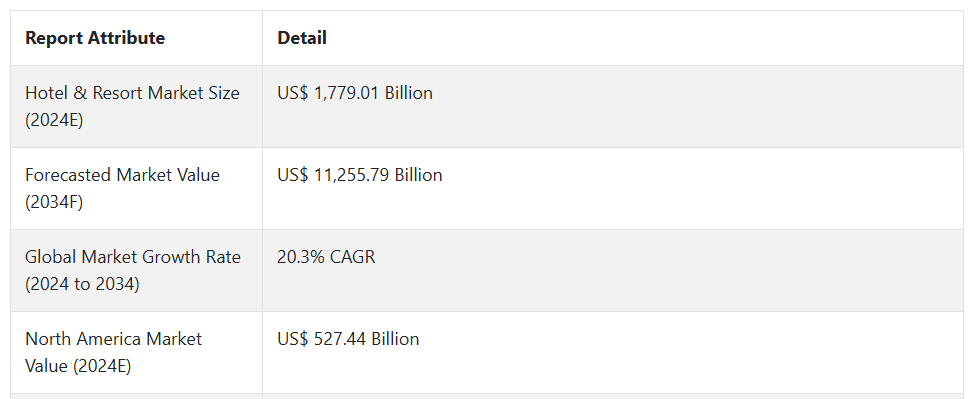973x399 pixels.
Task: Click the word Billion in the first data row
Action: [409, 93]
